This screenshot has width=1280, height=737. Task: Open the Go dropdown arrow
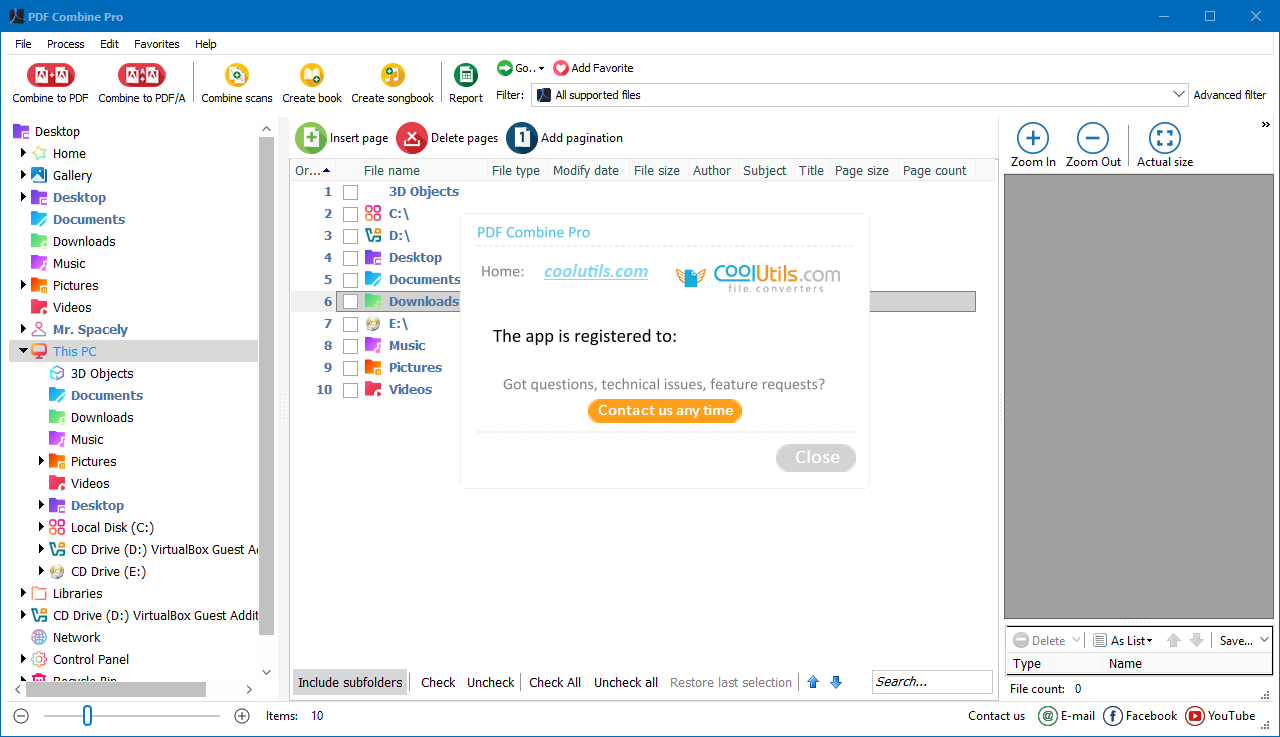[542, 69]
